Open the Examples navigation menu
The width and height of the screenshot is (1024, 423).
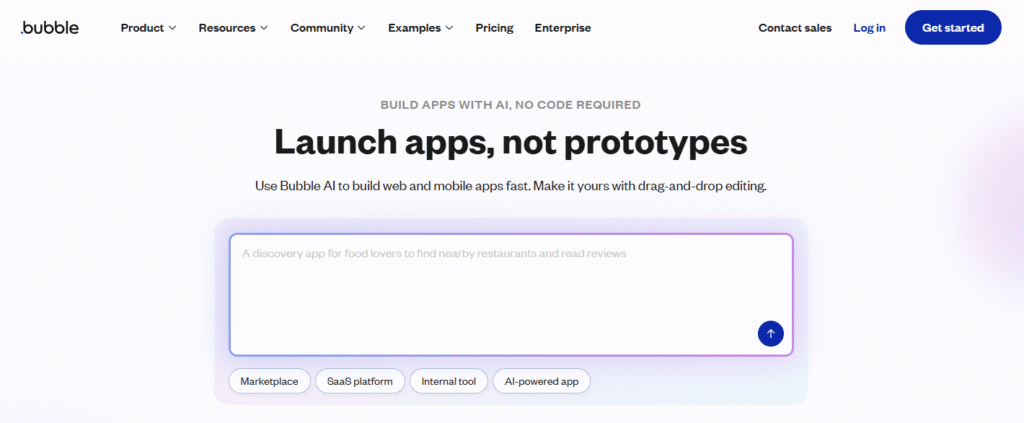[414, 28]
